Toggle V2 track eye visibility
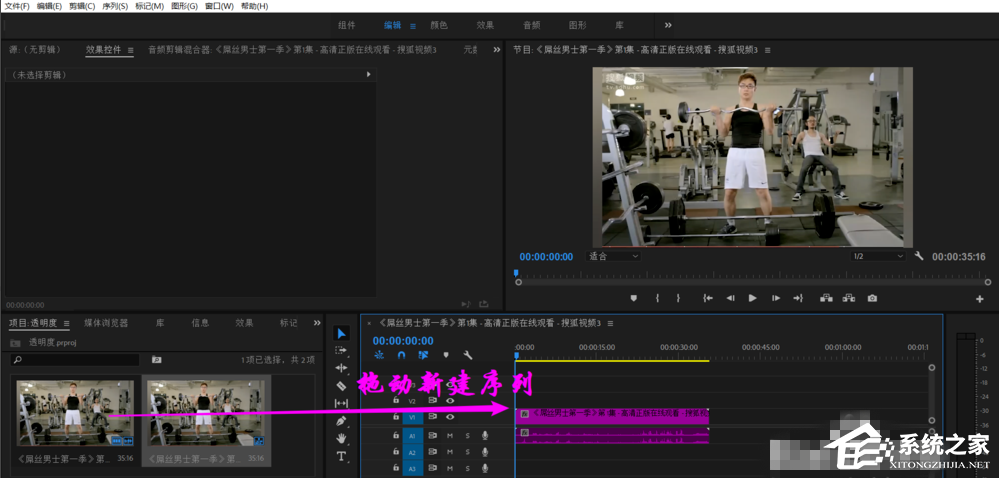This screenshot has height=478, width=999. tap(450, 400)
